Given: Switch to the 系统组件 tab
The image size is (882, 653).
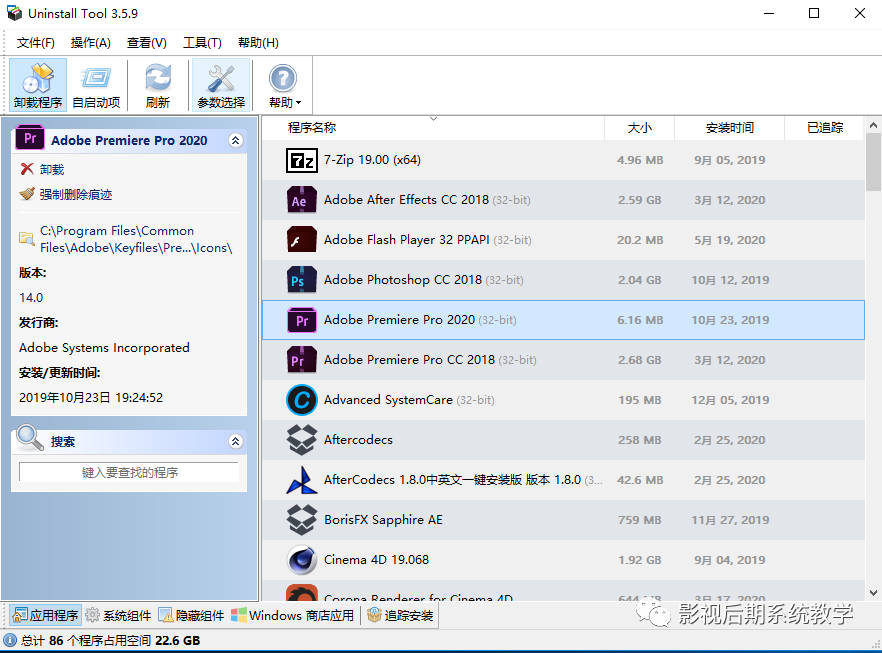Looking at the screenshot, I should tap(119, 615).
